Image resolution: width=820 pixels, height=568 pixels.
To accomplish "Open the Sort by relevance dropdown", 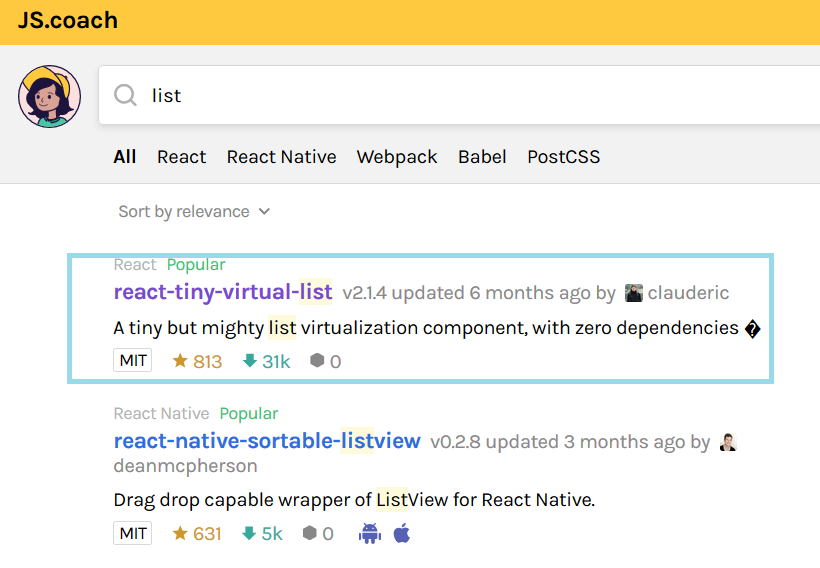I will (194, 211).
